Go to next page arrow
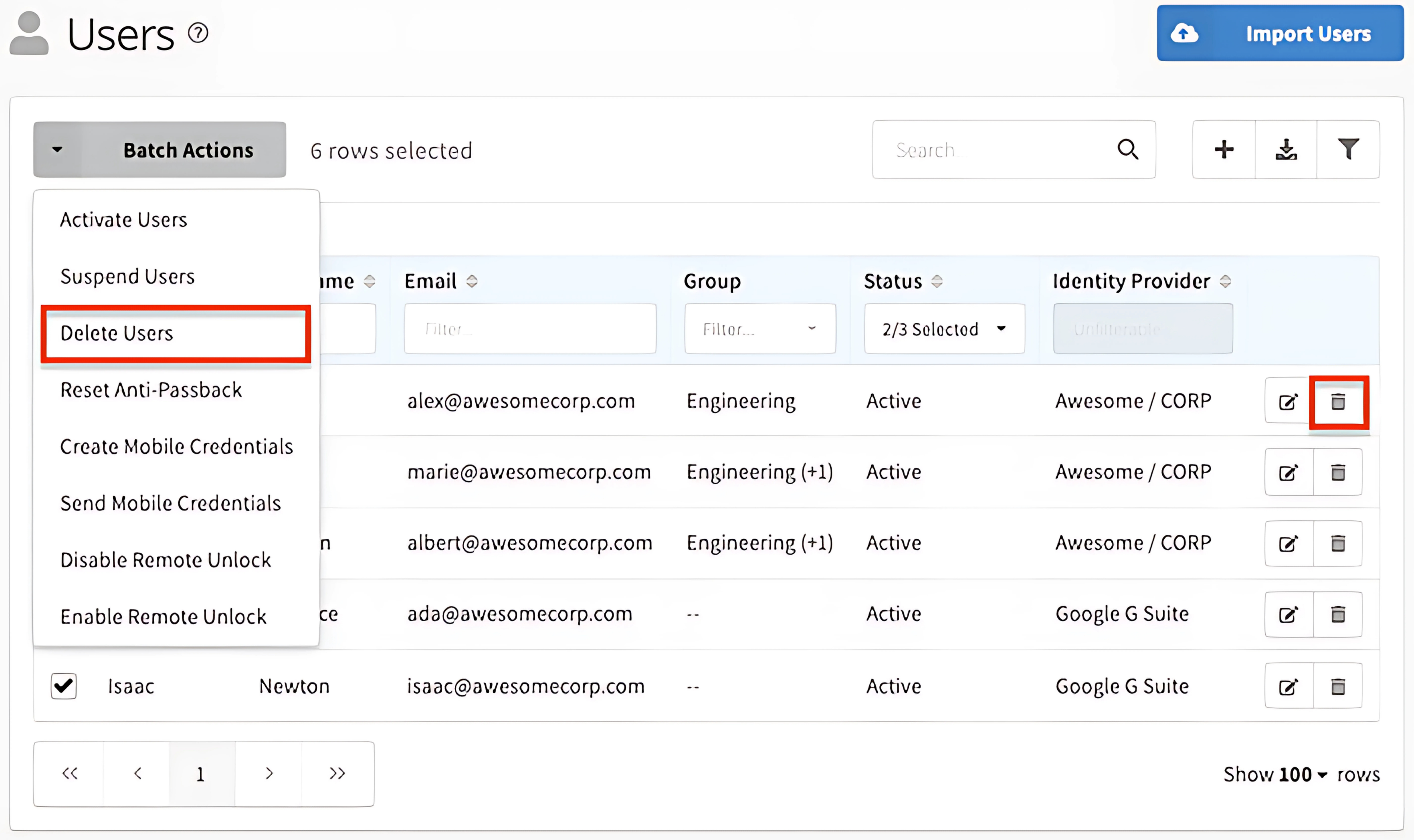Image resolution: width=1414 pixels, height=840 pixels. point(269,773)
